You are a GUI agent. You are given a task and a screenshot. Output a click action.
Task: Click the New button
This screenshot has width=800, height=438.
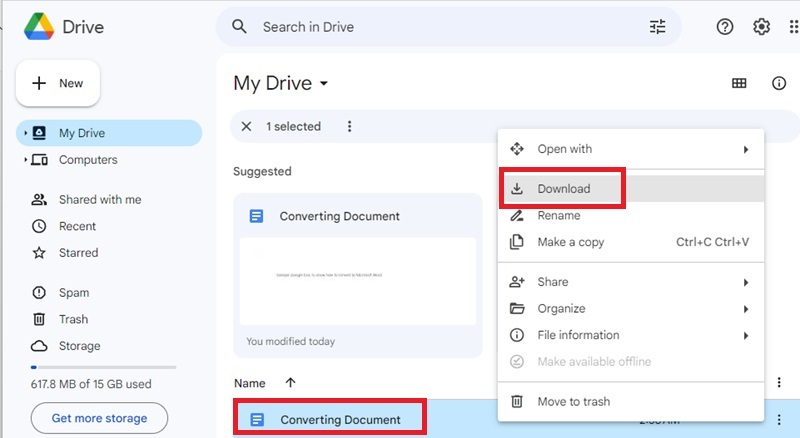click(x=58, y=83)
